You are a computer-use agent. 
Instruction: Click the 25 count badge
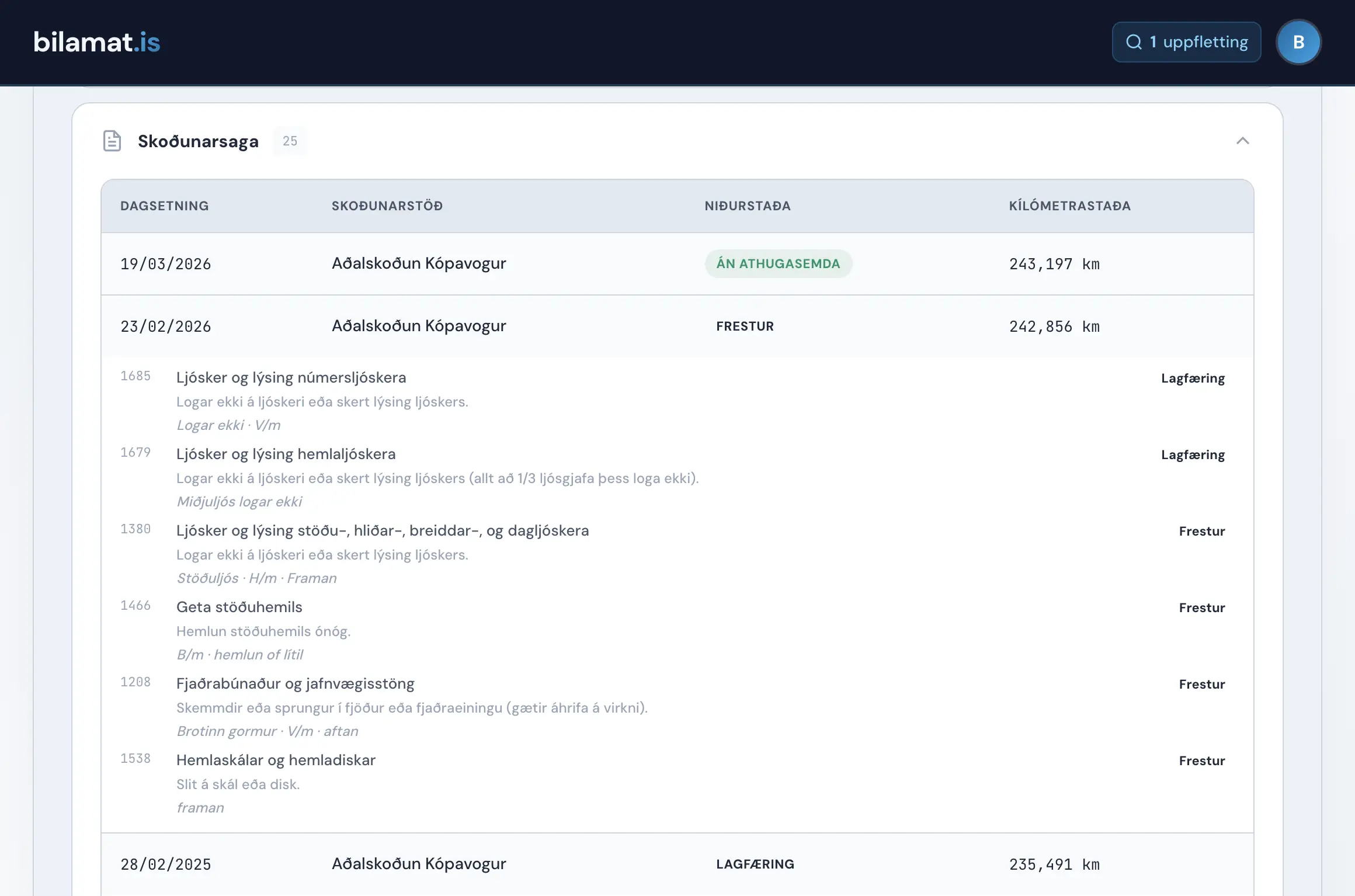[x=290, y=141]
